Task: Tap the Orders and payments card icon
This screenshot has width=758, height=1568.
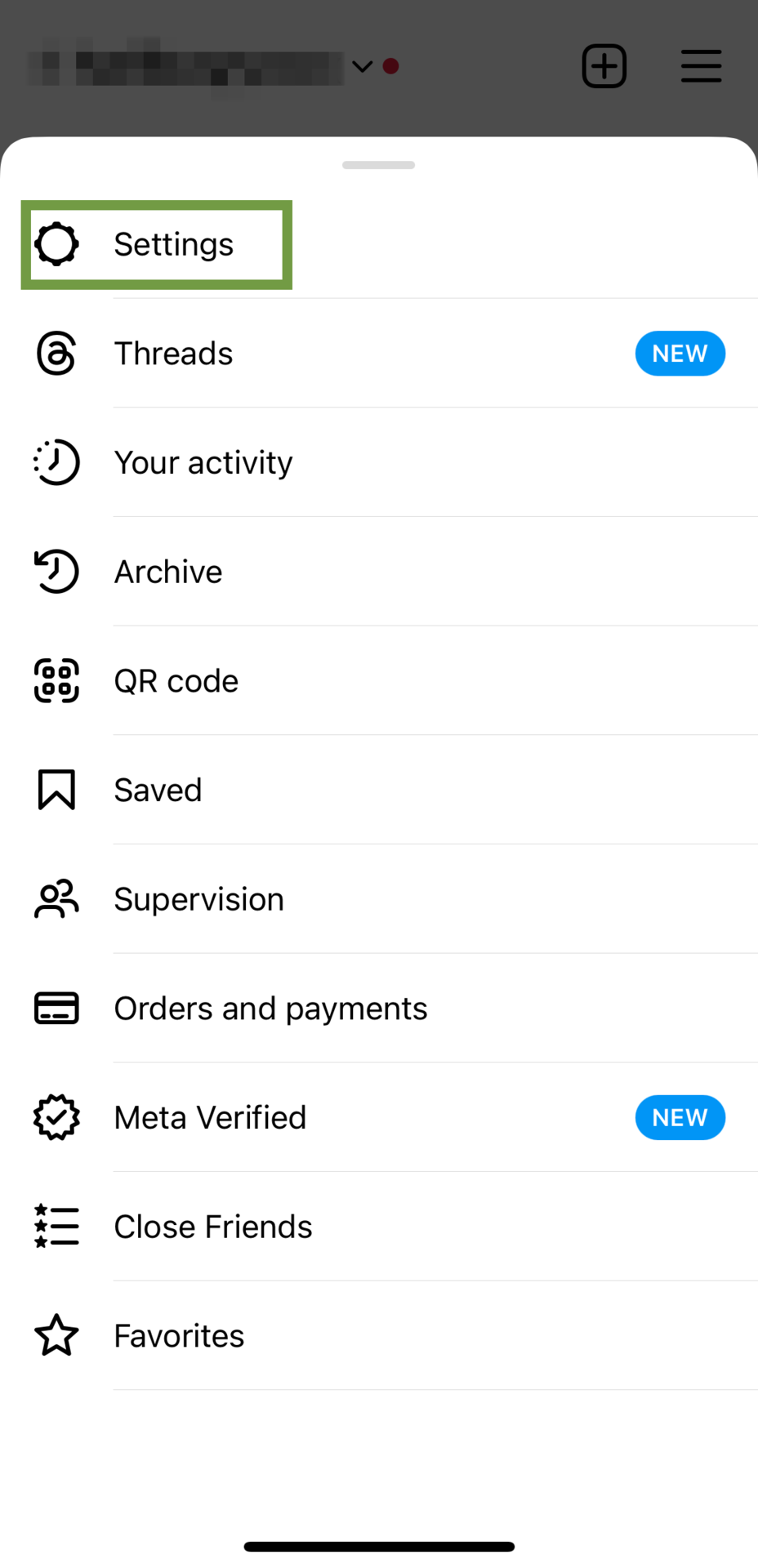Action: 56,1008
